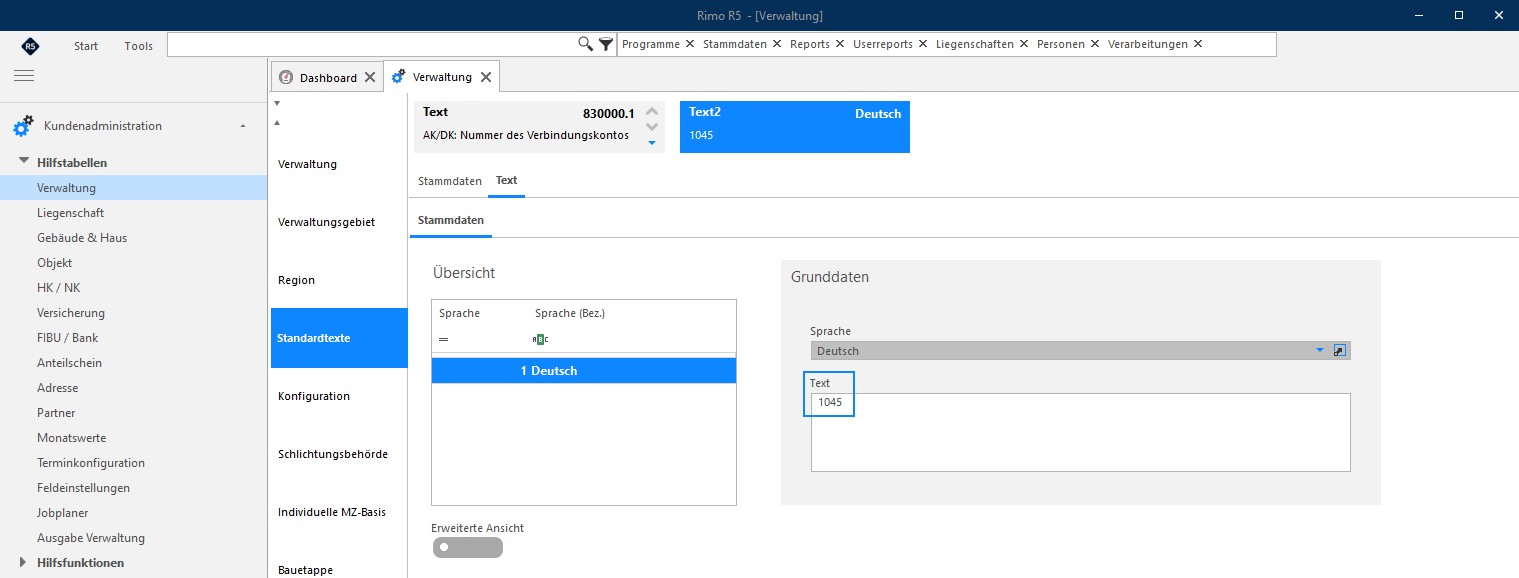
Task: Remove the Programme filter tag
Action: coord(690,44)
